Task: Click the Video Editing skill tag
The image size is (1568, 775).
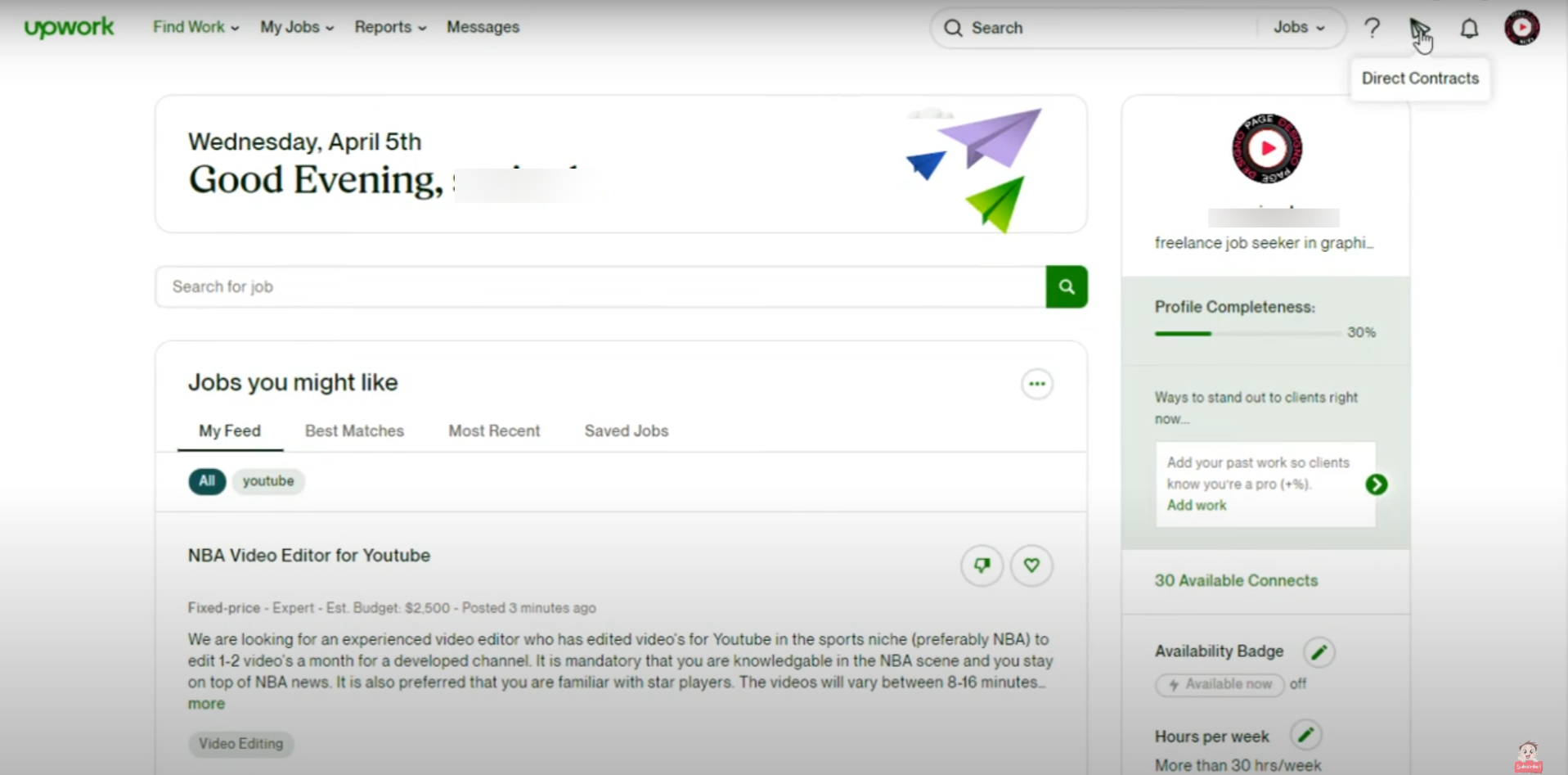Action: tap(240, 744)
